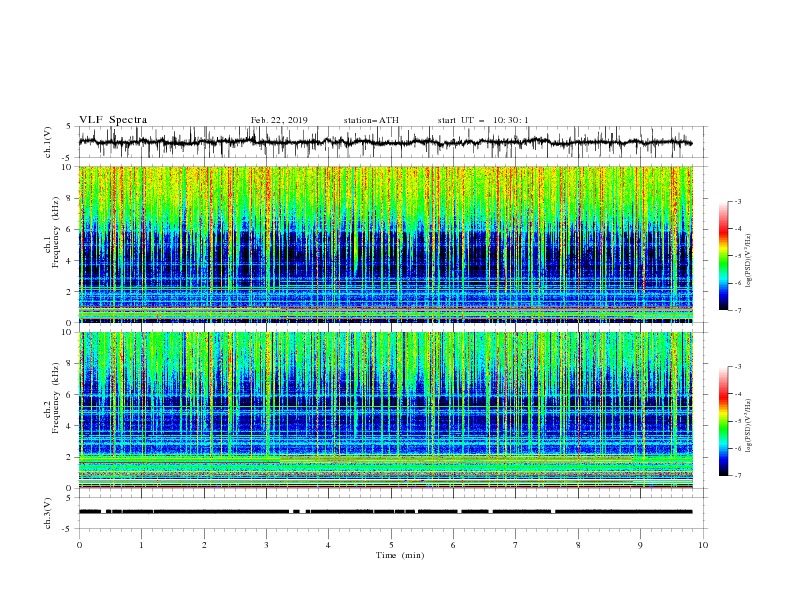792x612 pixels.
Task: Click the "-5" label on ch.2 colorbar
Action: [737, 421]
